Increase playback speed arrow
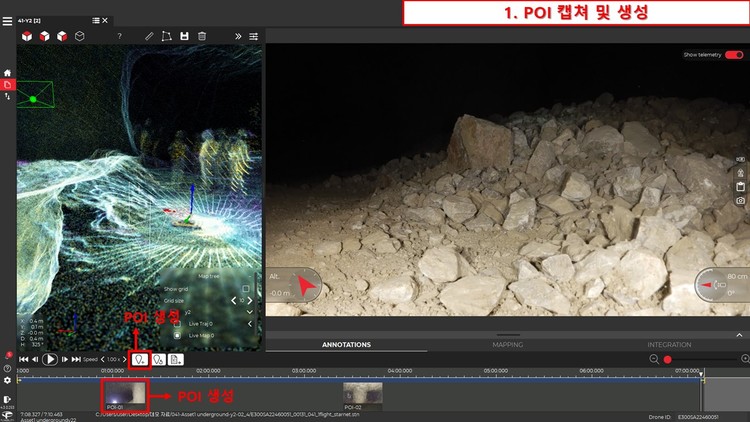This screenshot has width=750, height=422. [124, 359]
